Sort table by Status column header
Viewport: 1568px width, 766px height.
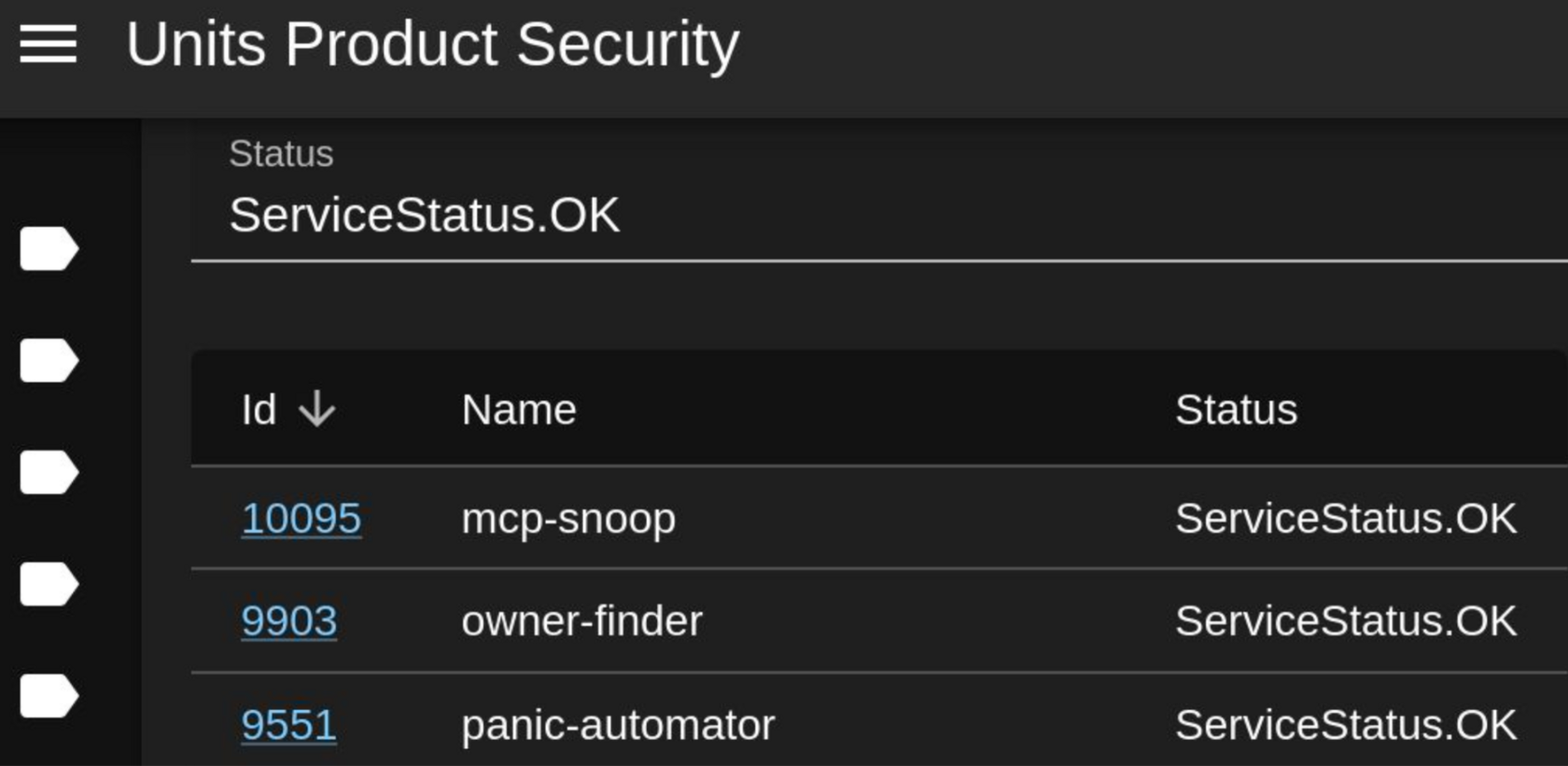1236,410
